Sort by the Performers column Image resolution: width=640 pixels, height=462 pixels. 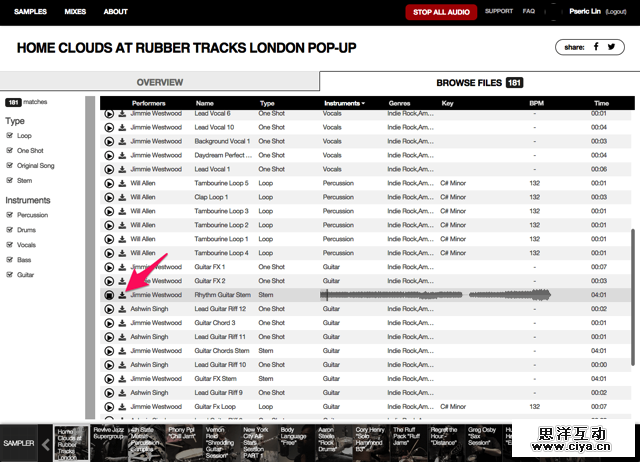tap(149, 103)
